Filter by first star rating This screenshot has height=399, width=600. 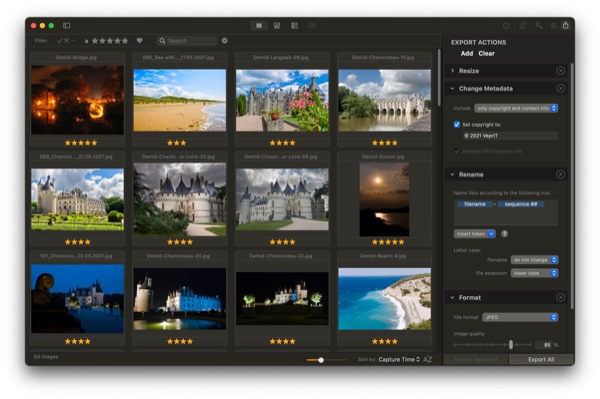(x=95, y=41)
